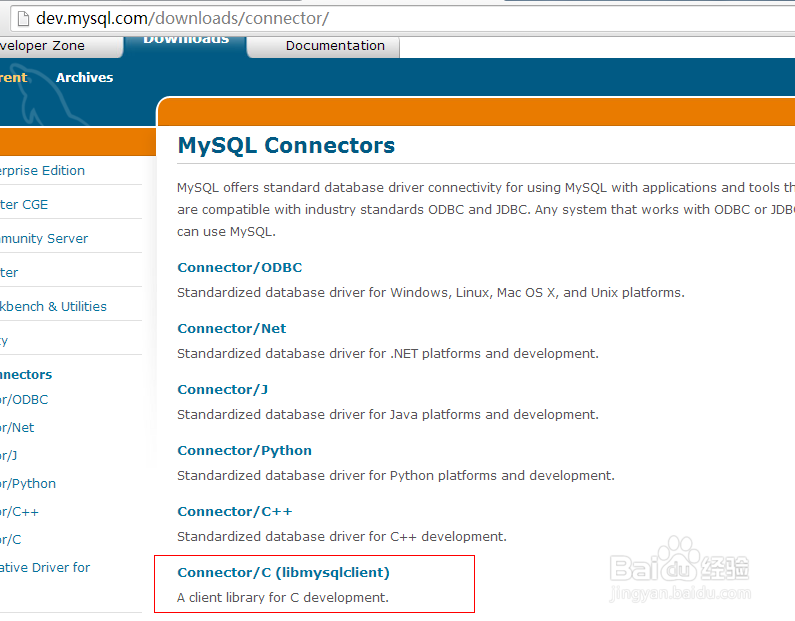The width and height of the screenshot is (795, 621).
Task: Open the Connector/Python heading link
Action: pyautogui.click(x=244, y=450)
